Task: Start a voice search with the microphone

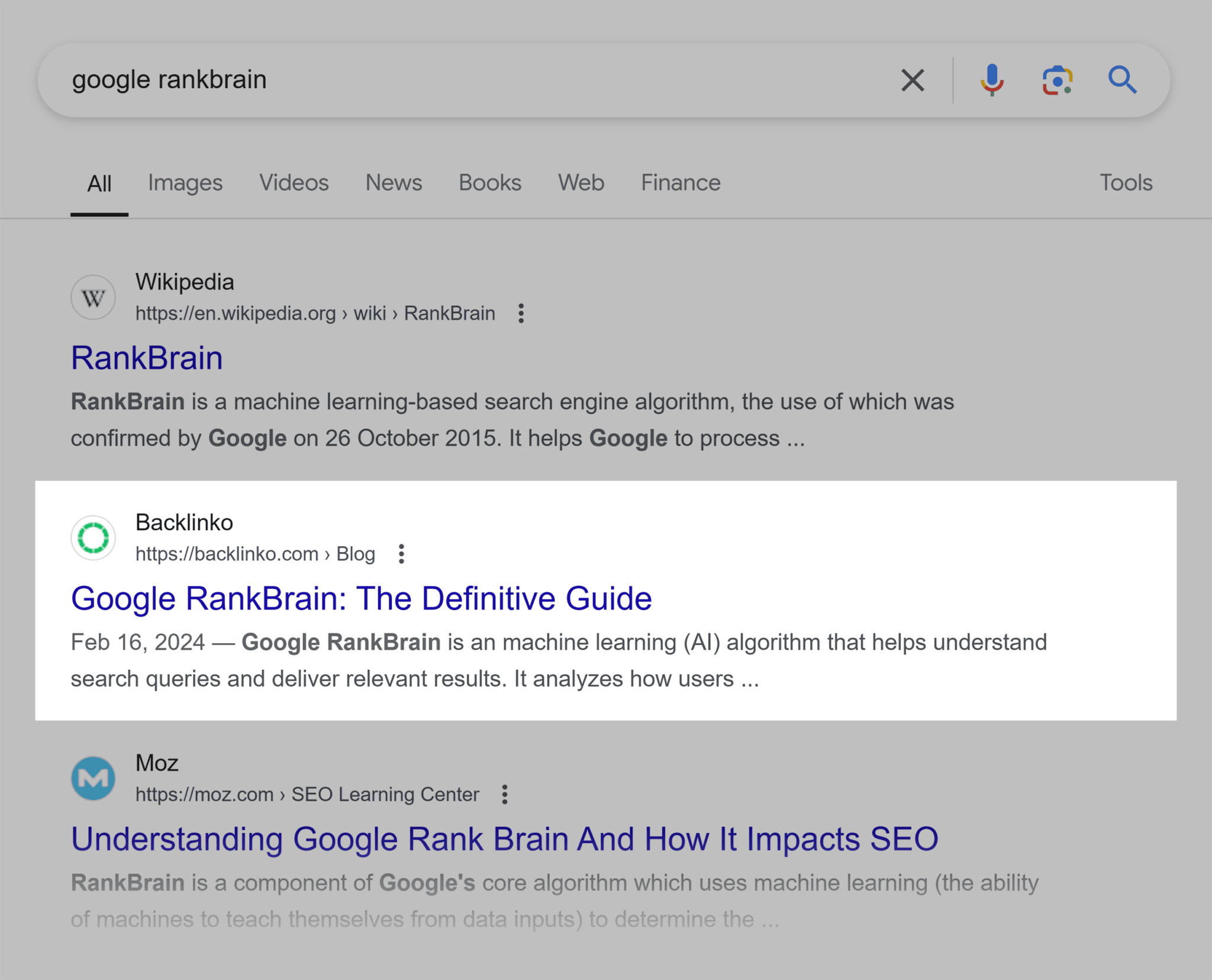Action: click(x=992, y=80)
